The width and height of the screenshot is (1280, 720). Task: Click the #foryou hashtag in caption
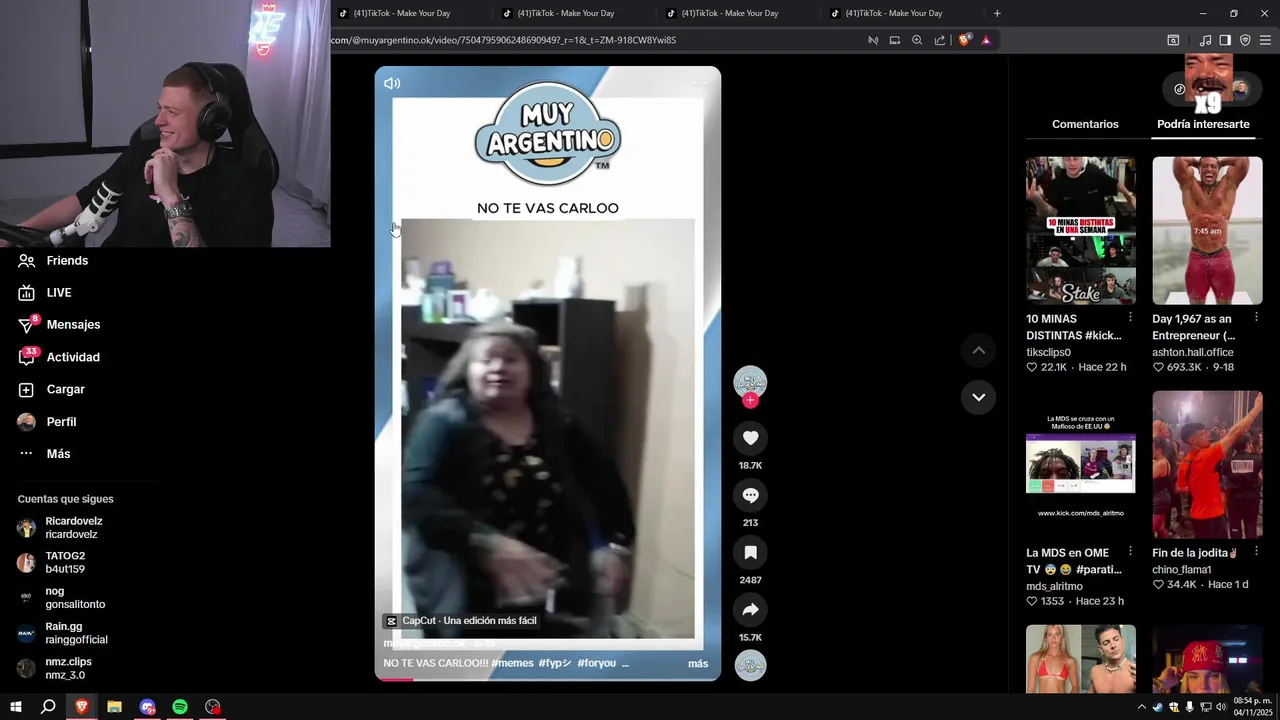596,663
